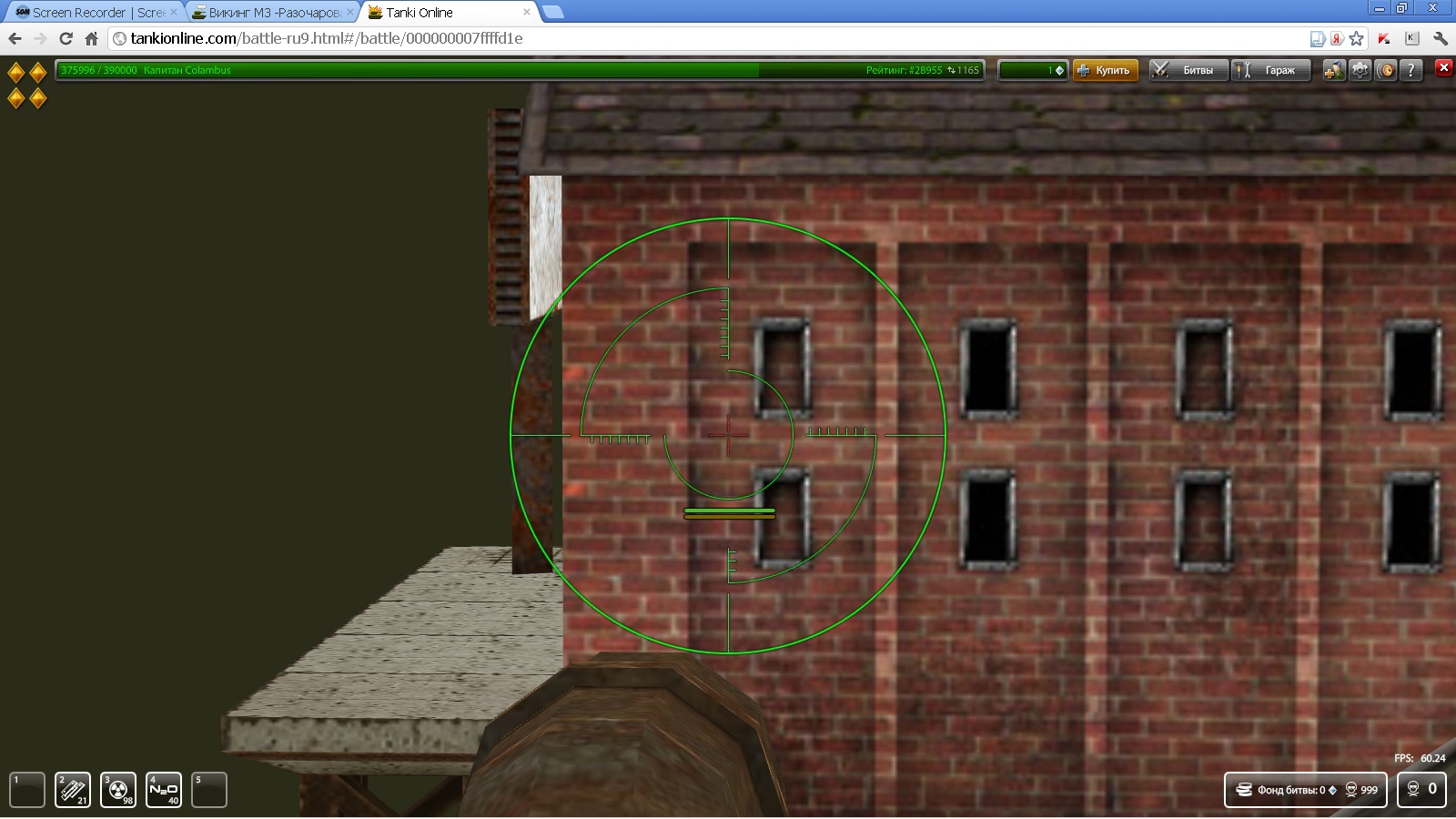The height and width of the screenshot is (819, 1456).
Task: Open the Kaspersky red K extension
Action: coord(1384,38)
